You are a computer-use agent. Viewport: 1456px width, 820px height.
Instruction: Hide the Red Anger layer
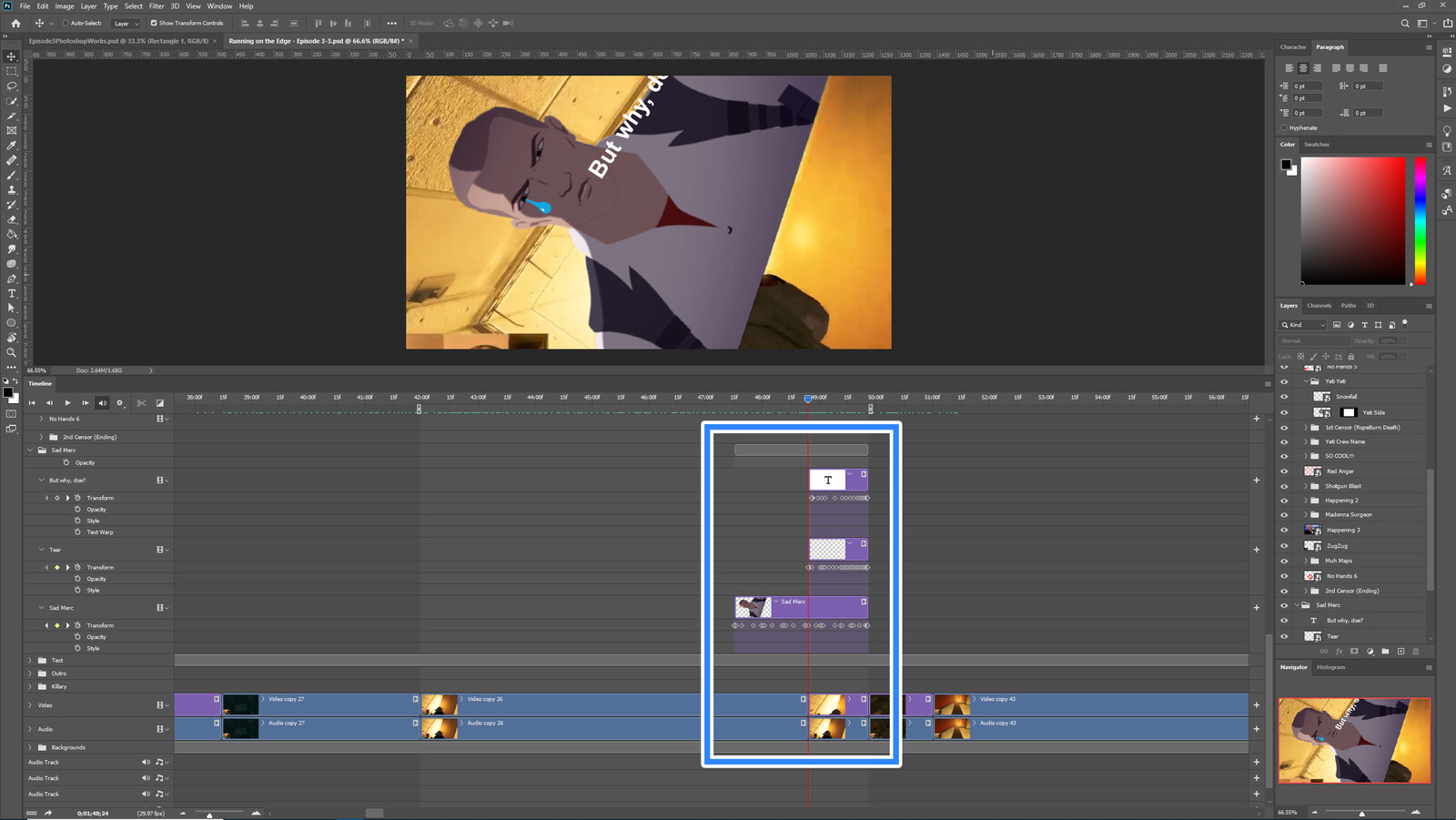pos(1284,471)
